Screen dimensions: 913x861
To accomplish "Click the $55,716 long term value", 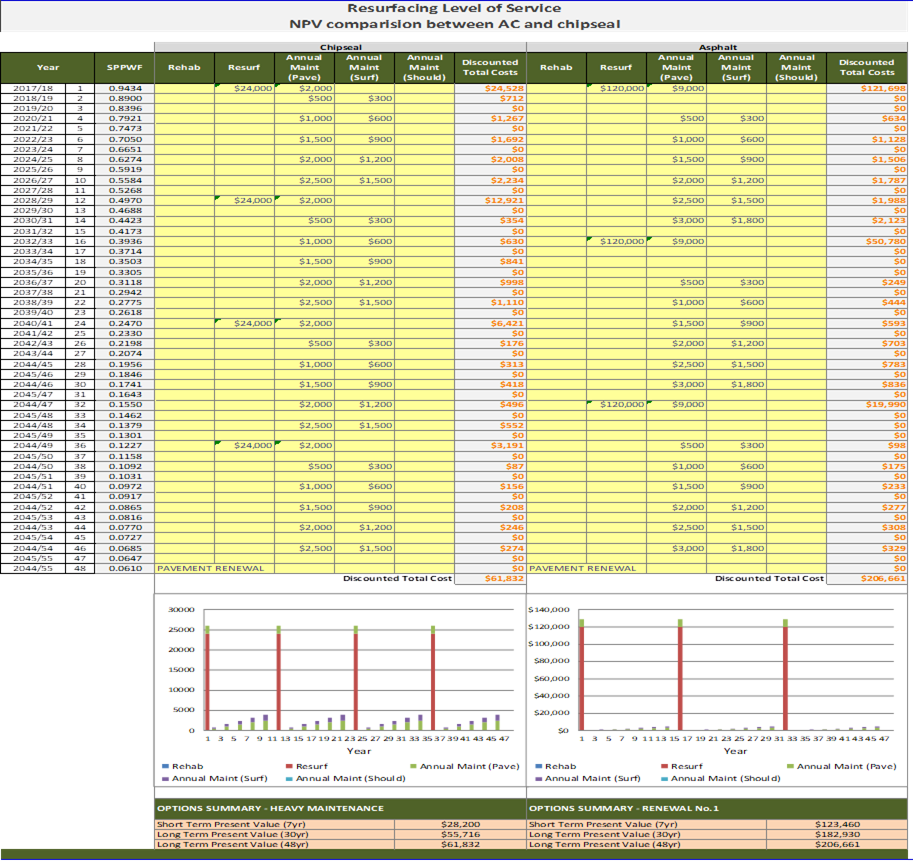I will (460, 834).
